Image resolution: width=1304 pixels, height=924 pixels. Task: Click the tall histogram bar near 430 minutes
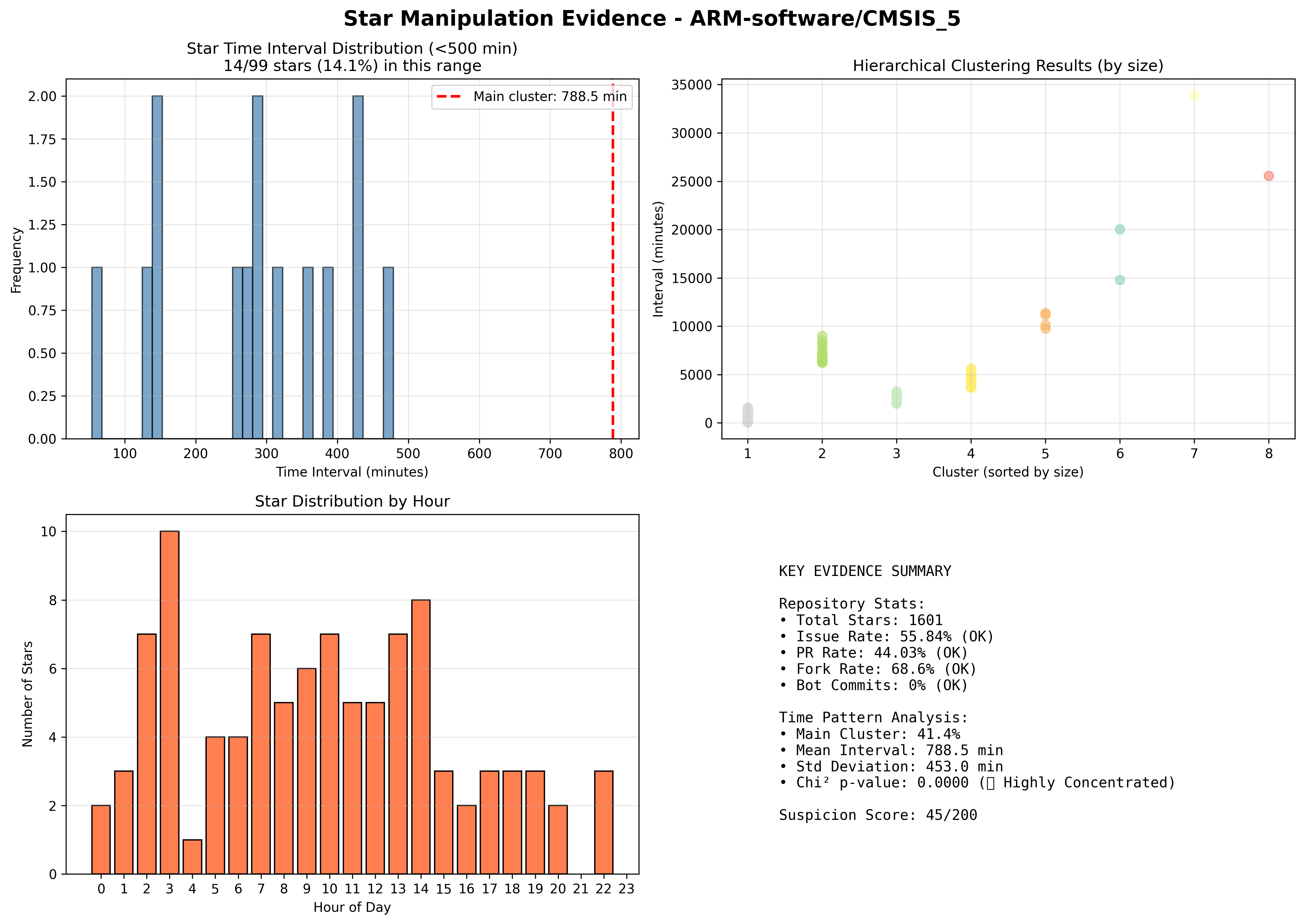358,267
